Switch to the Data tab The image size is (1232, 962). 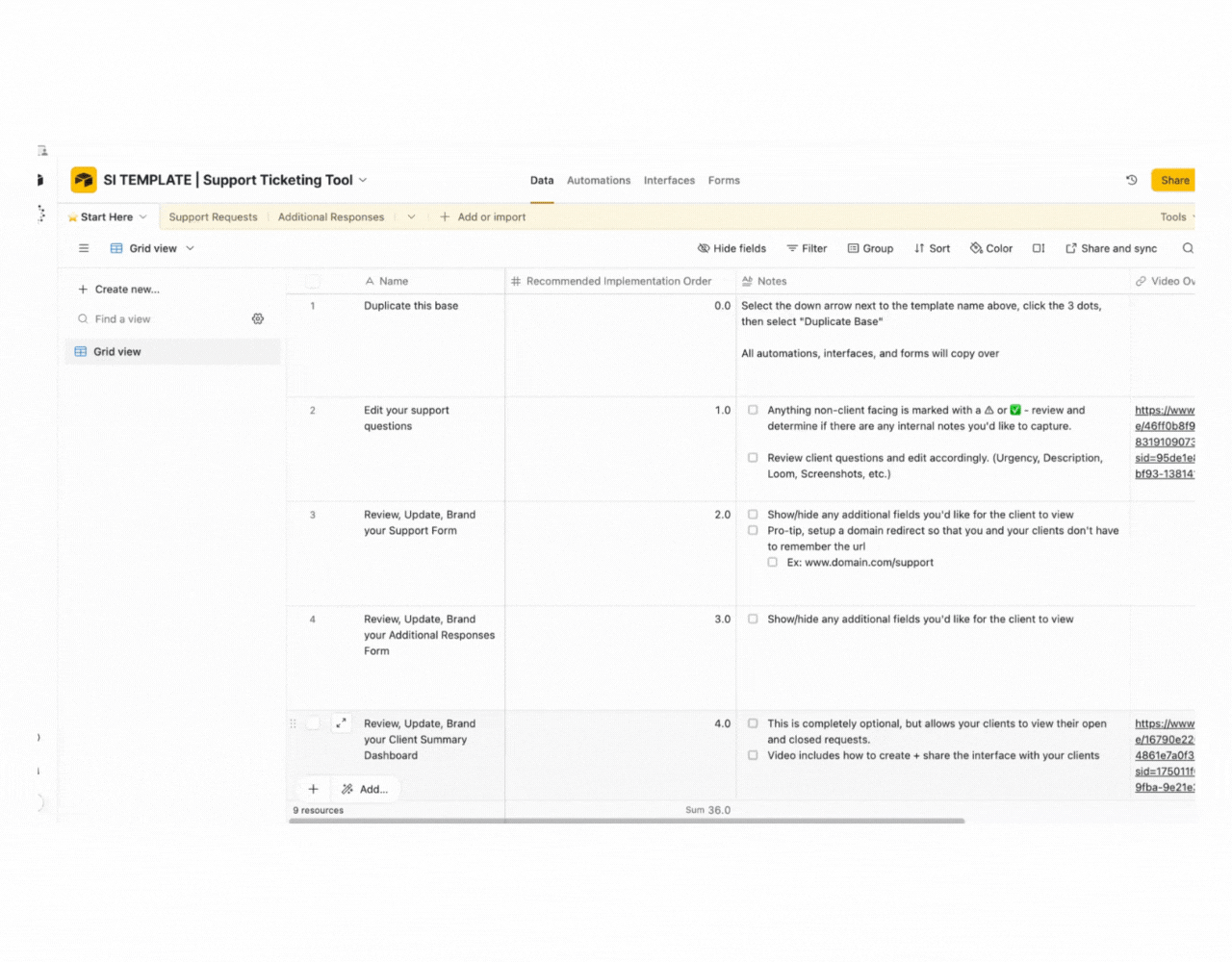(542, 180)
